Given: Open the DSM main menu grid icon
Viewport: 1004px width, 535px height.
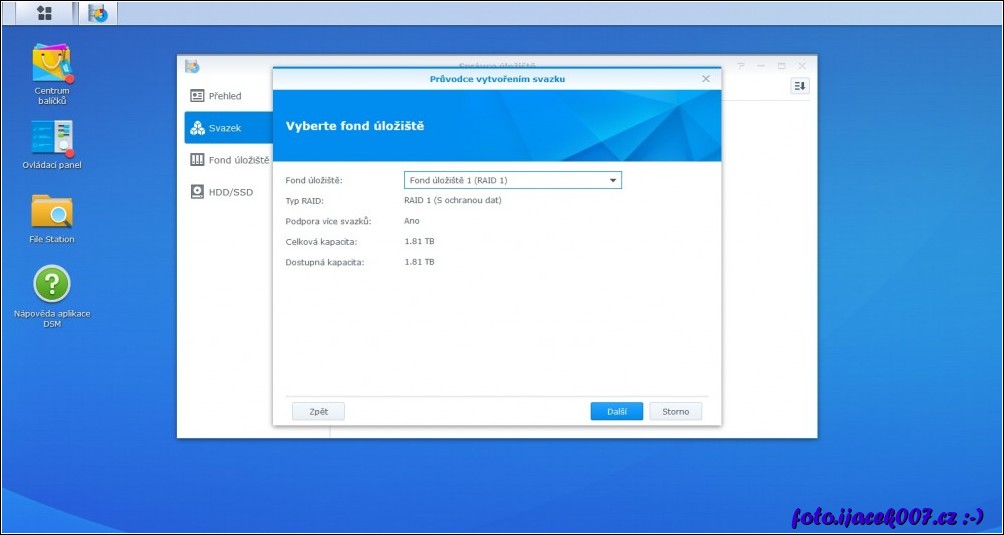Looking at the screenshot, I should point(44,13).
